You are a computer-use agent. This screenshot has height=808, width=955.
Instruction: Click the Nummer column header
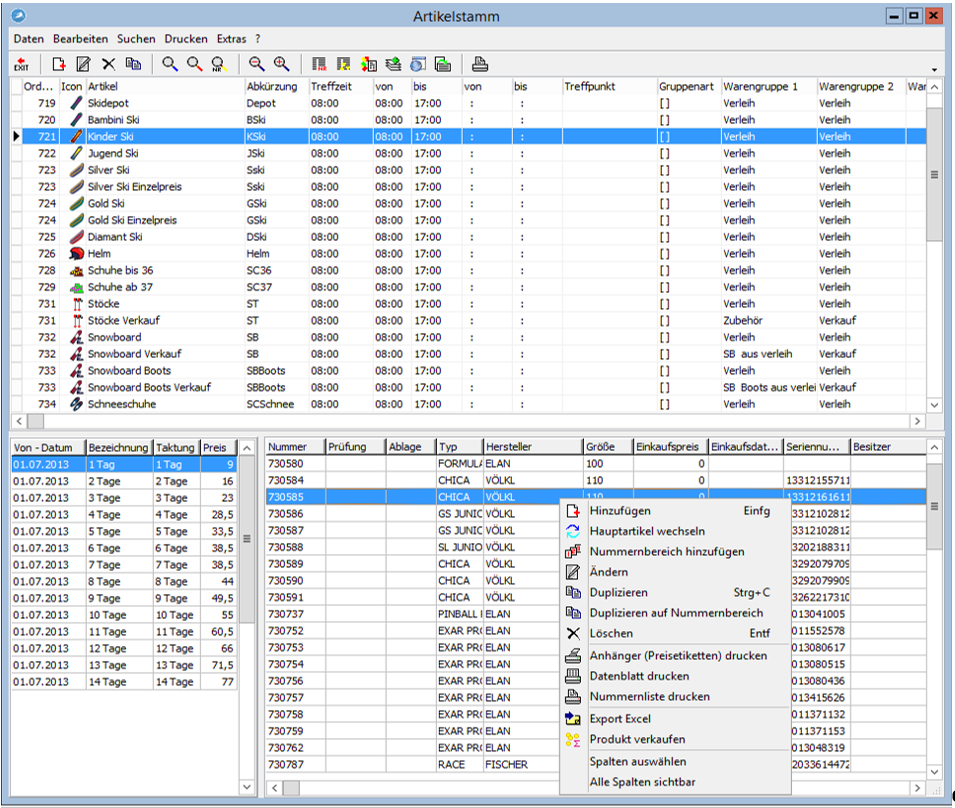[x=295, y=447]
